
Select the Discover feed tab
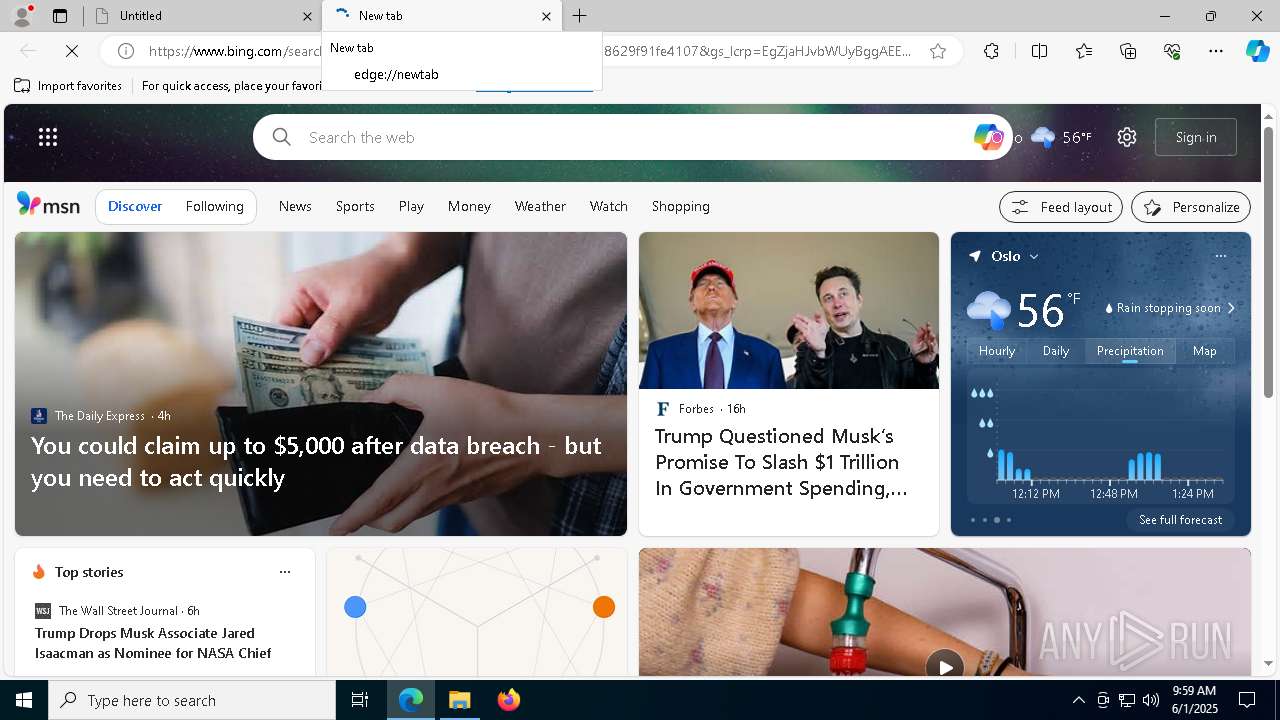click(x=135, y=206)
